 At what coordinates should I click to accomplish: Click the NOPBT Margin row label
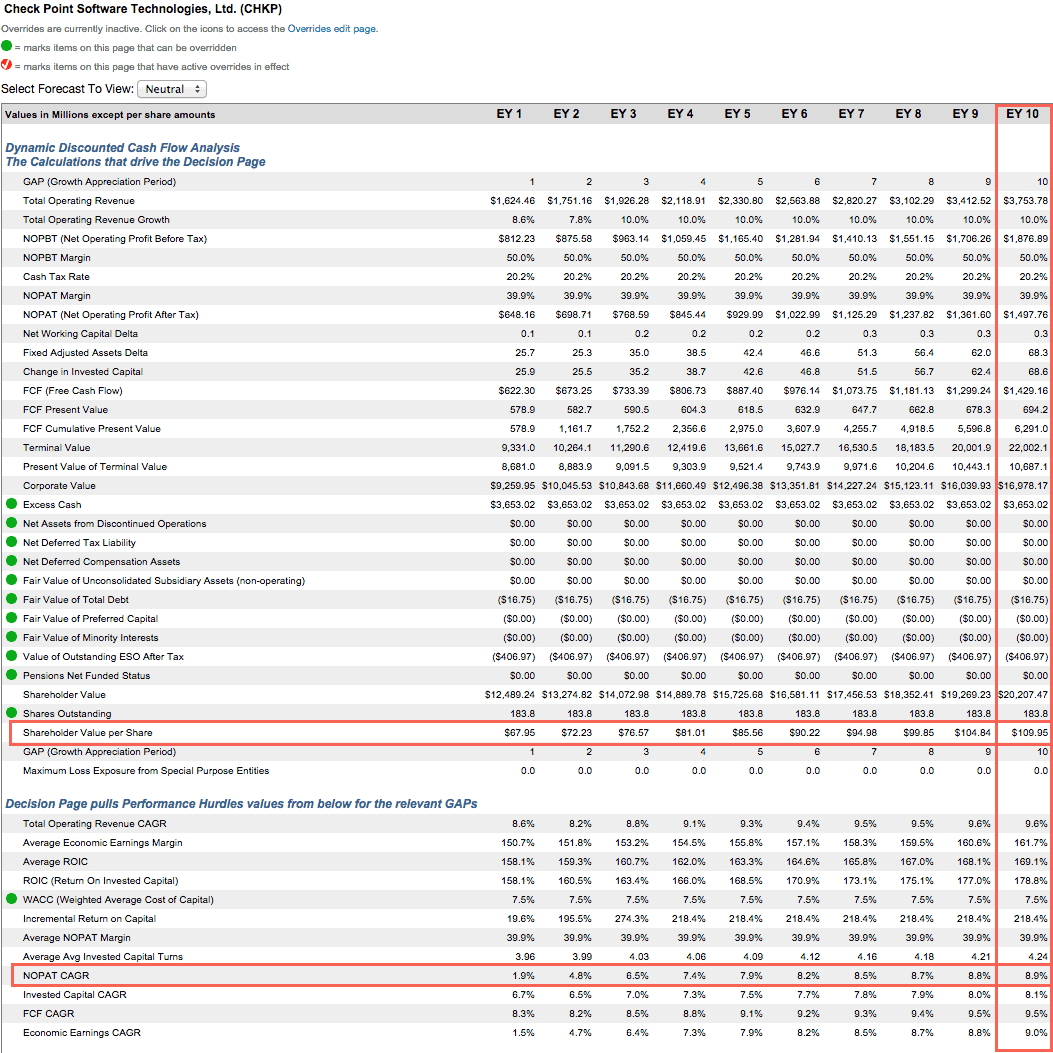[x=56, y=258]
